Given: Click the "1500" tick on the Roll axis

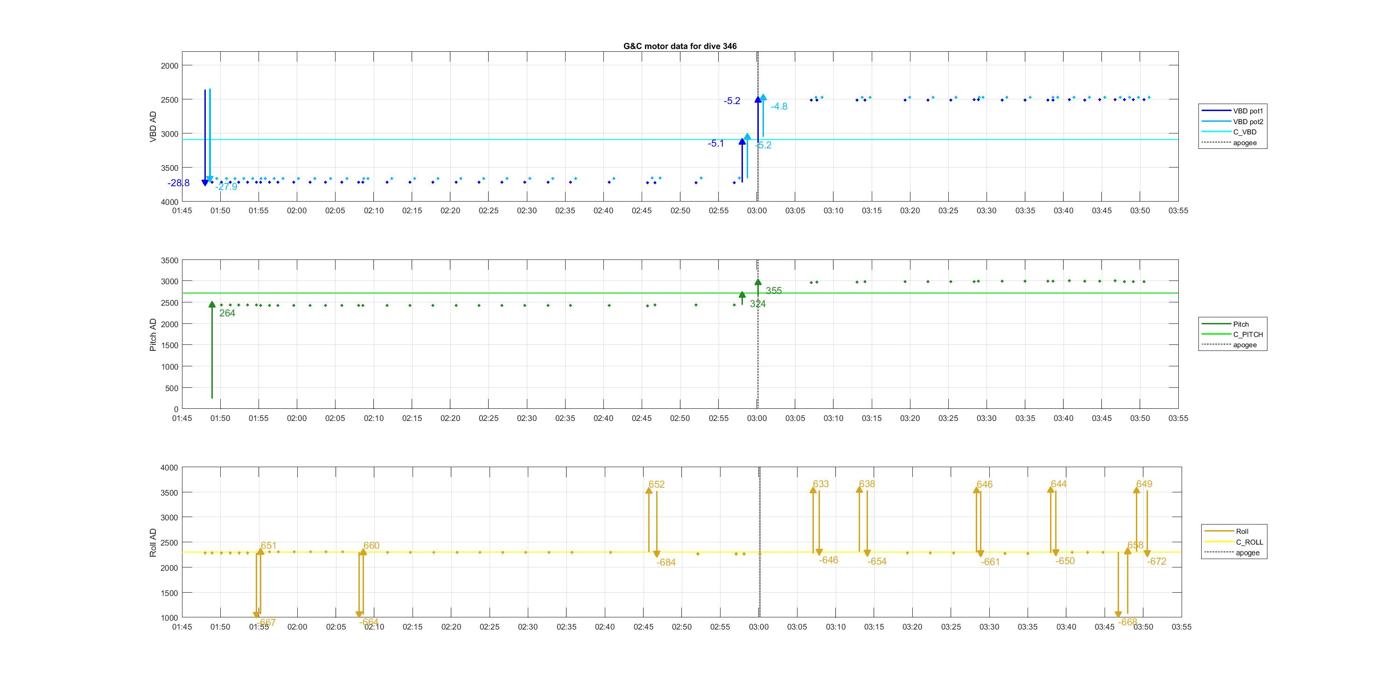Looking at the screenshot, I should coord(169,593).
